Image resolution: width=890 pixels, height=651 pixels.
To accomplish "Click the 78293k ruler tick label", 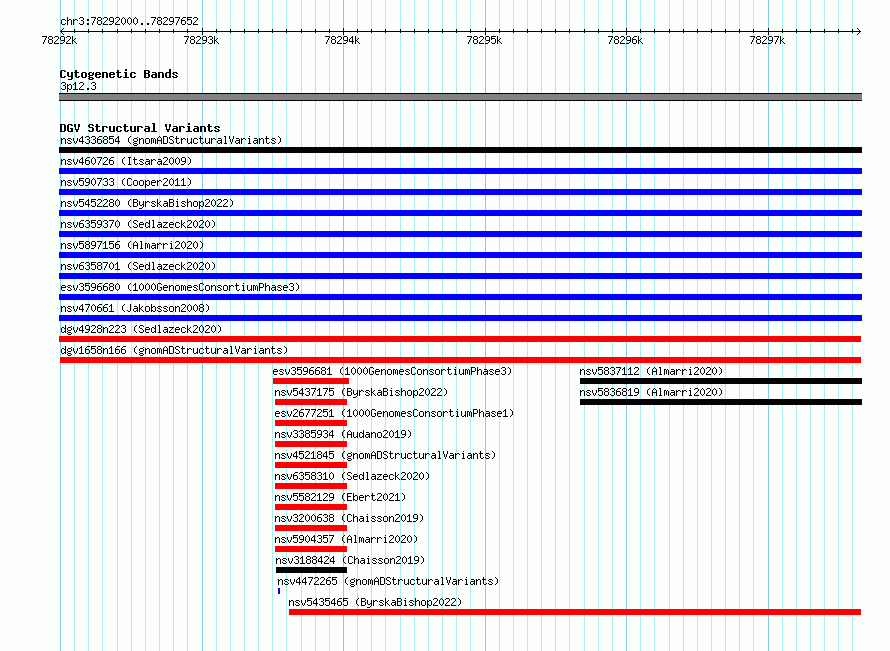I will point(201,40).
